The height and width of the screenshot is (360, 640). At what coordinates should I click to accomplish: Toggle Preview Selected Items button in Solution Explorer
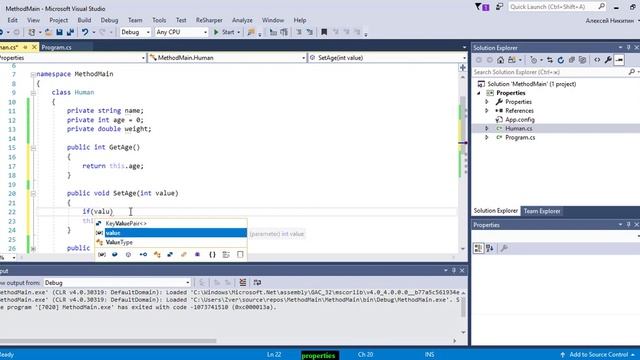619,60
